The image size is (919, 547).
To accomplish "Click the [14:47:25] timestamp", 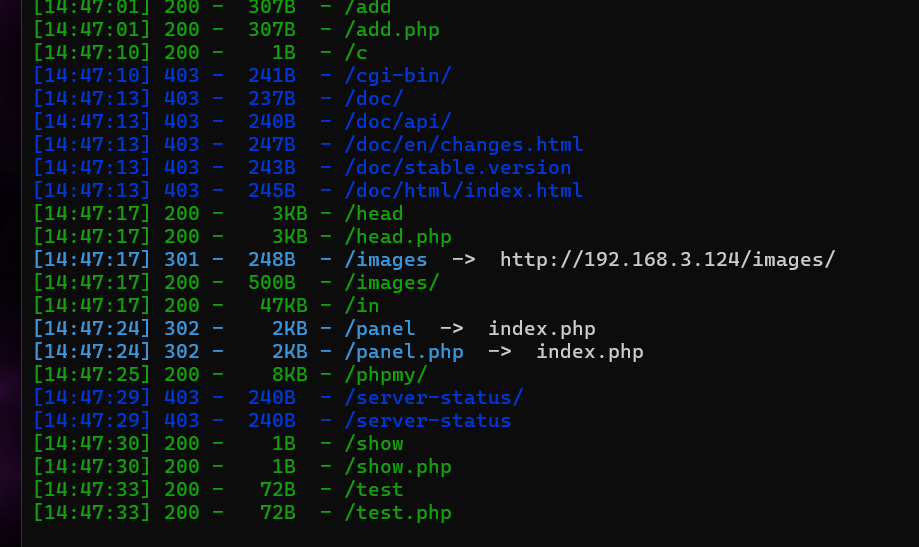I will pos(92,375).
